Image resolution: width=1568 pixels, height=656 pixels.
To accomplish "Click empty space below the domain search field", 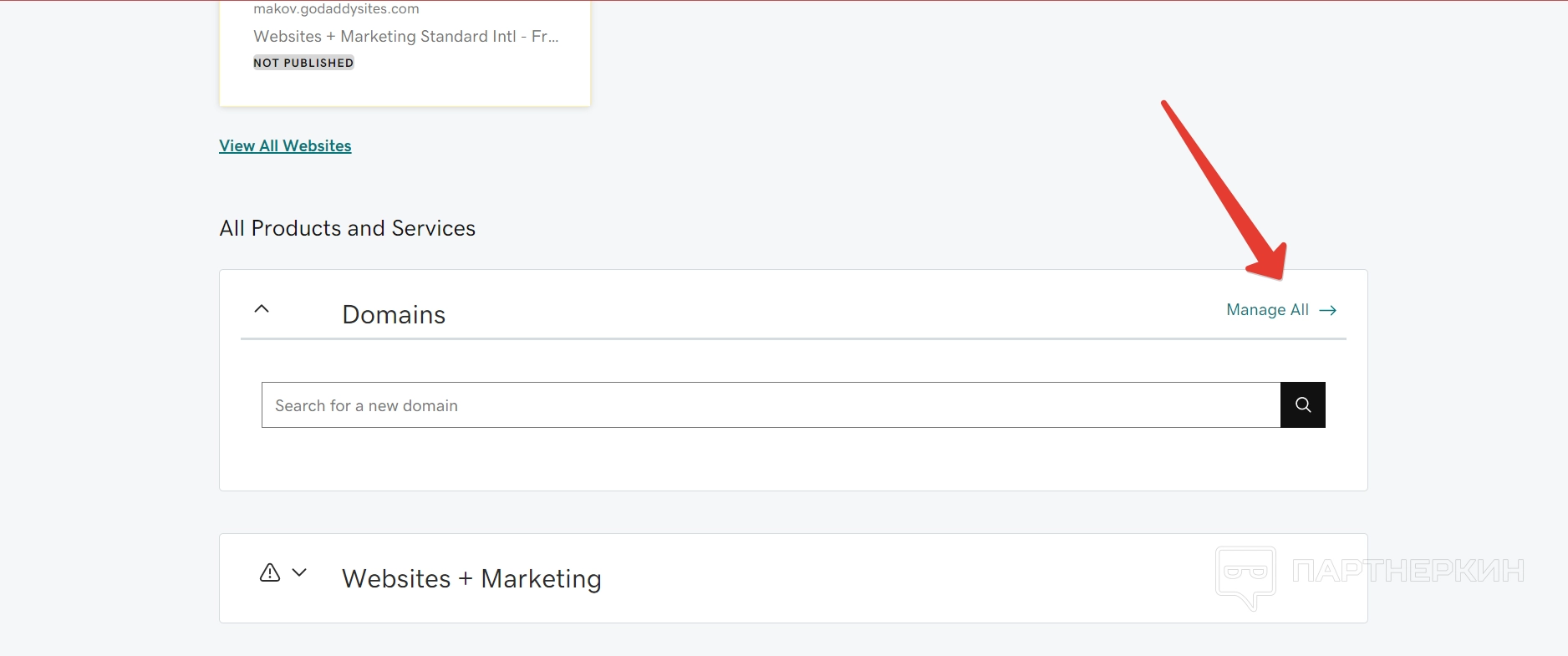I will 792,460.
